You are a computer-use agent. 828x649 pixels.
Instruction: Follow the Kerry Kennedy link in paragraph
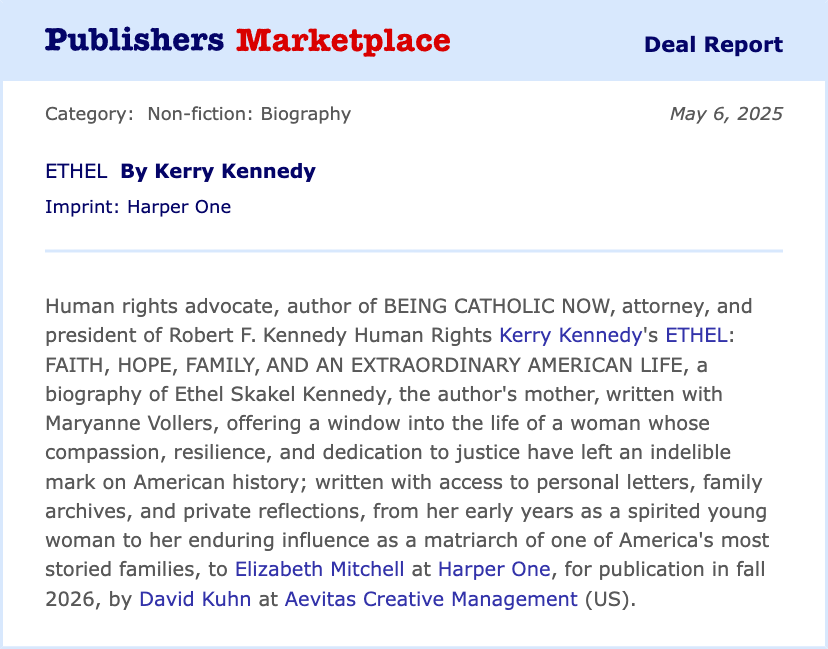(570, 335)
